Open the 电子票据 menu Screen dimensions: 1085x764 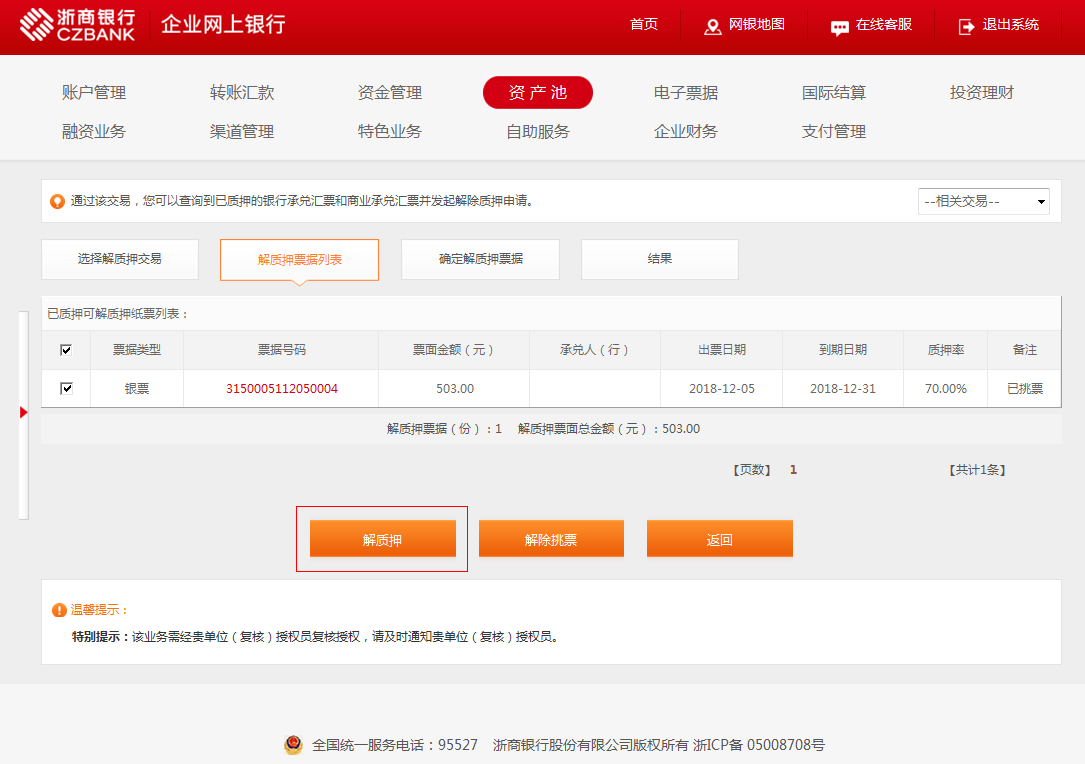click(686, 93)
